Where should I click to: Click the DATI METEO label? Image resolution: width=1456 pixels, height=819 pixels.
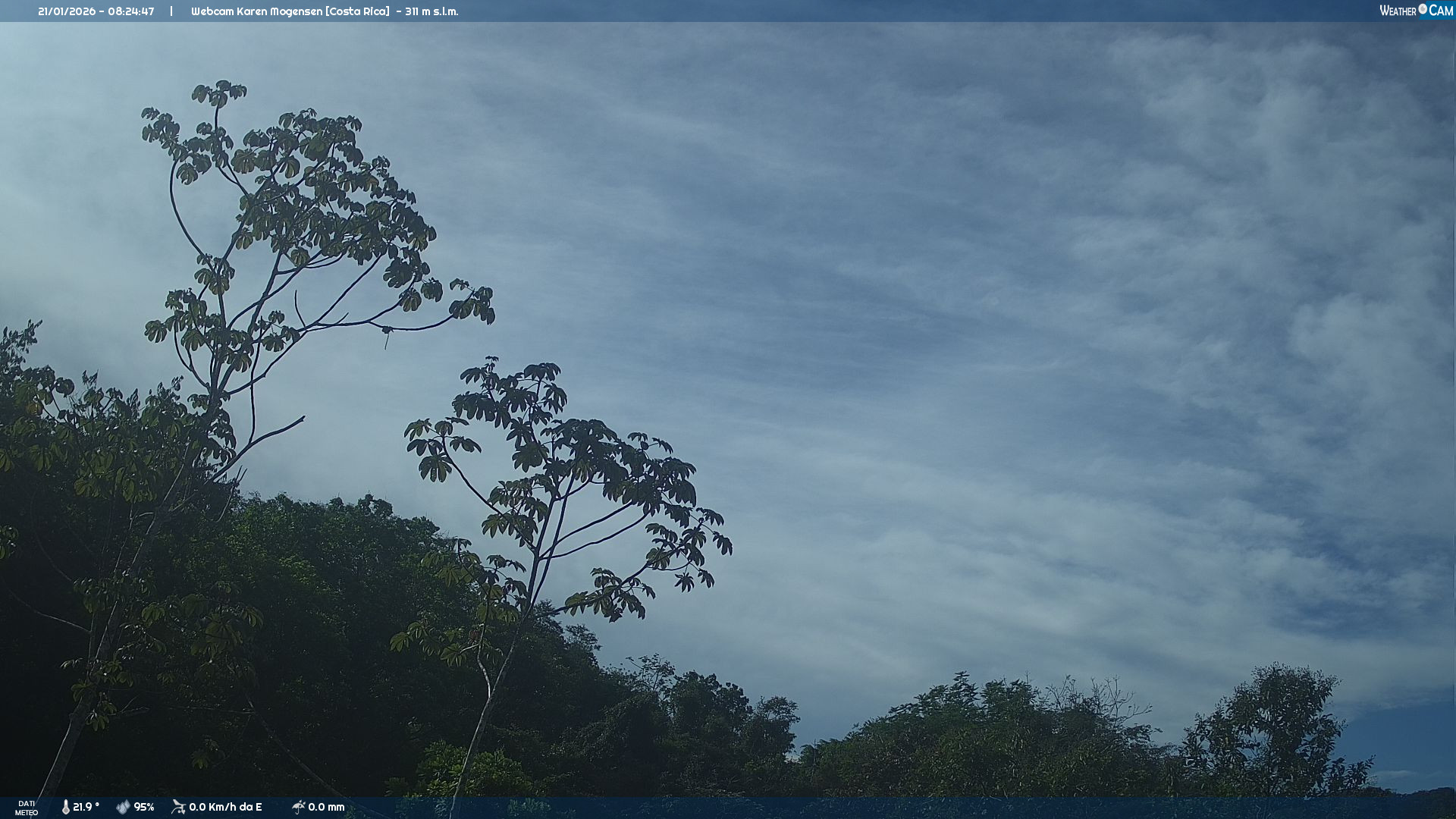27,808
